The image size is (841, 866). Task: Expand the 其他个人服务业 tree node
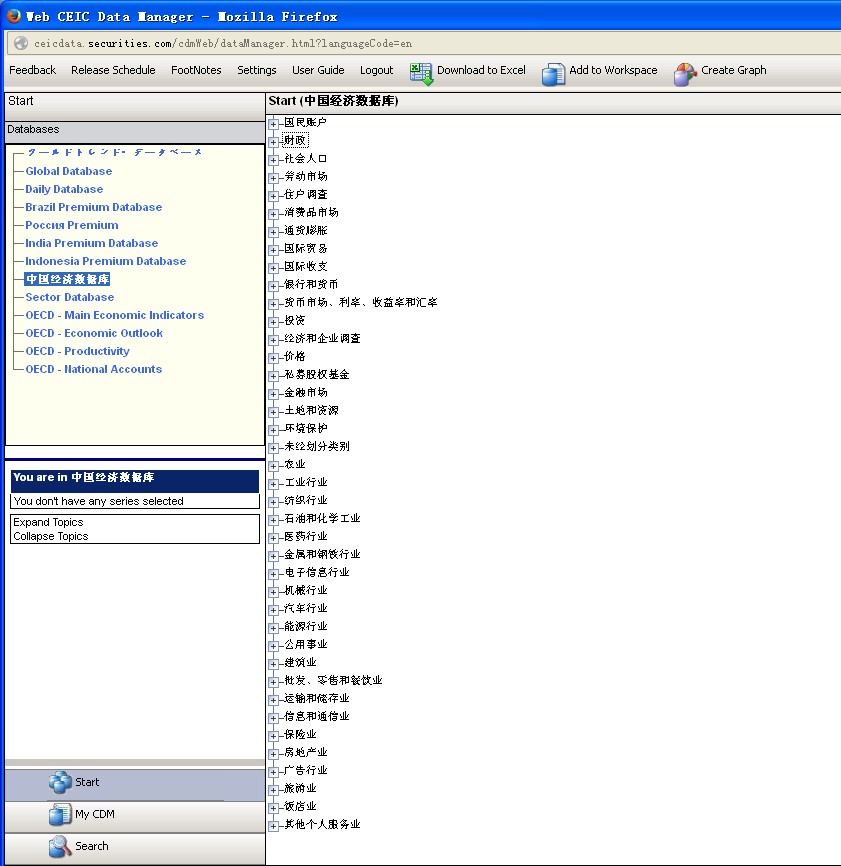click(x=273, y=826)
